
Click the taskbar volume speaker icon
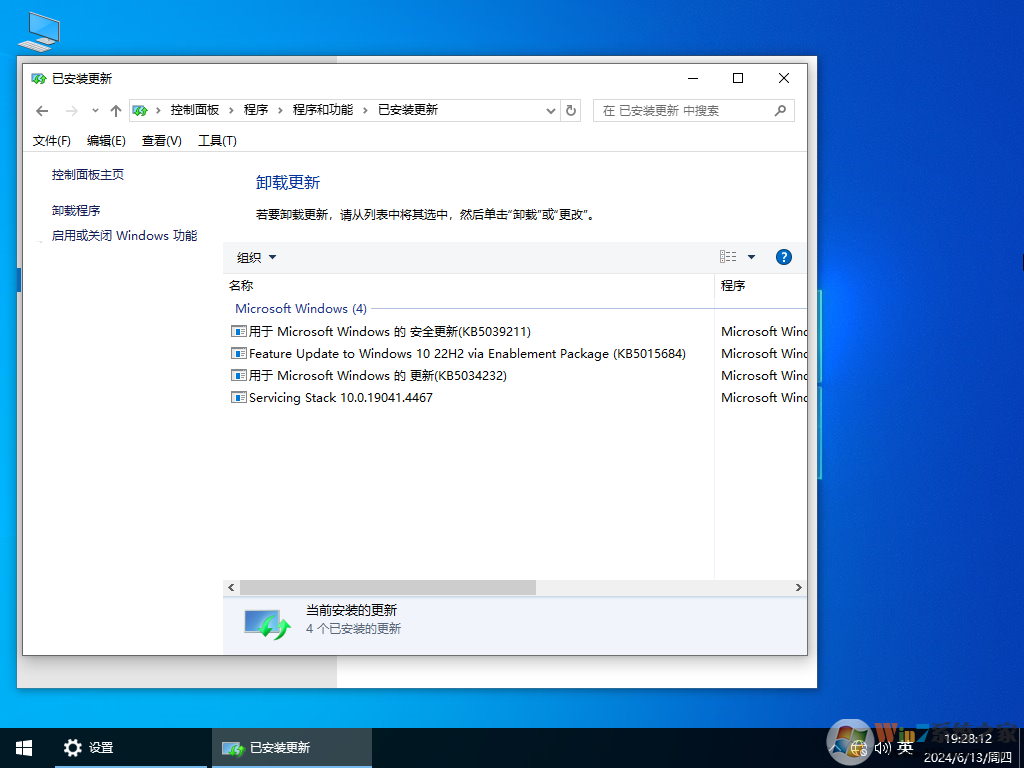click(x=882, y=748)
